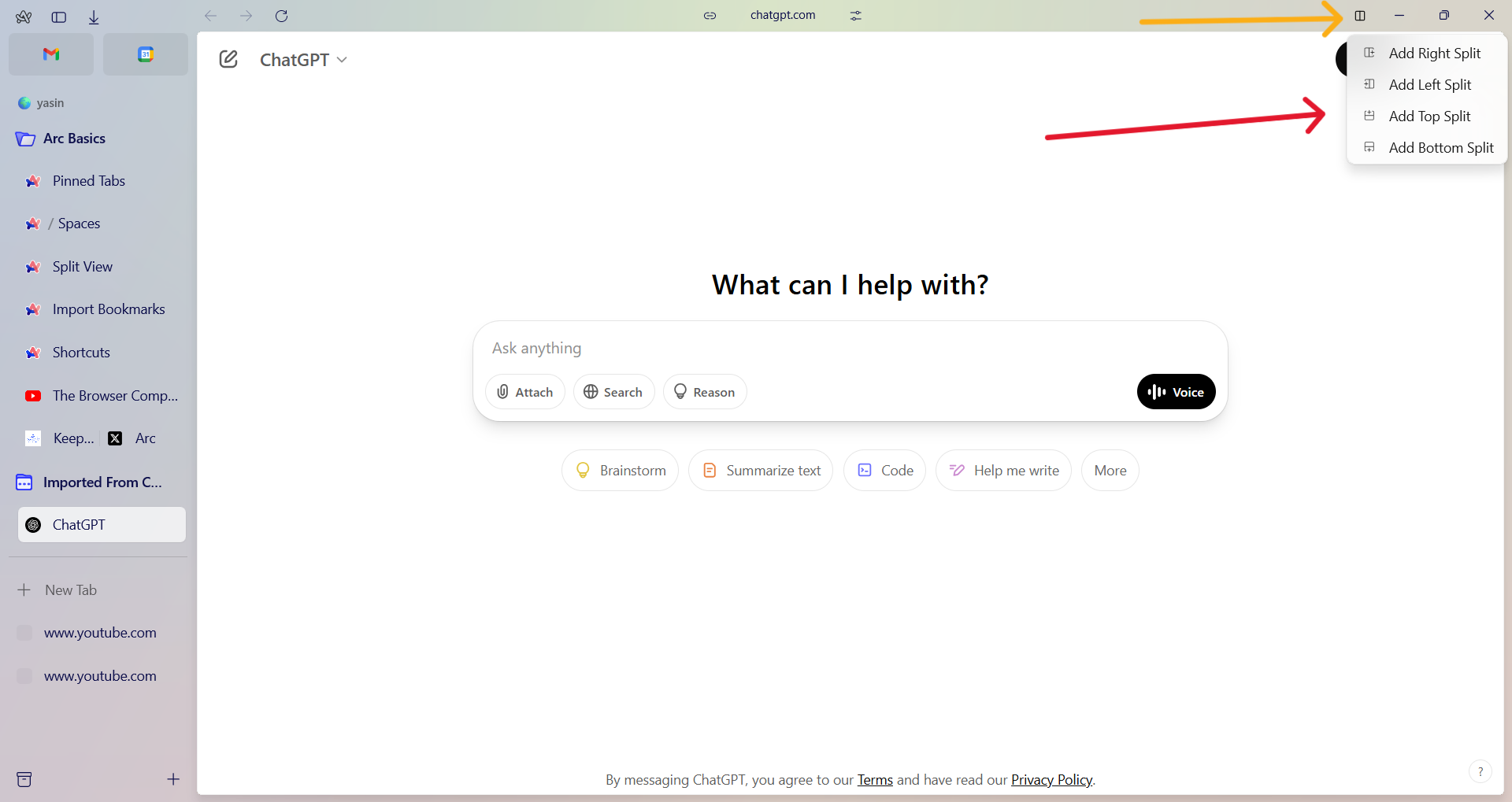Select the ChatGPT tab in sidebar

[x=102, y=525]
